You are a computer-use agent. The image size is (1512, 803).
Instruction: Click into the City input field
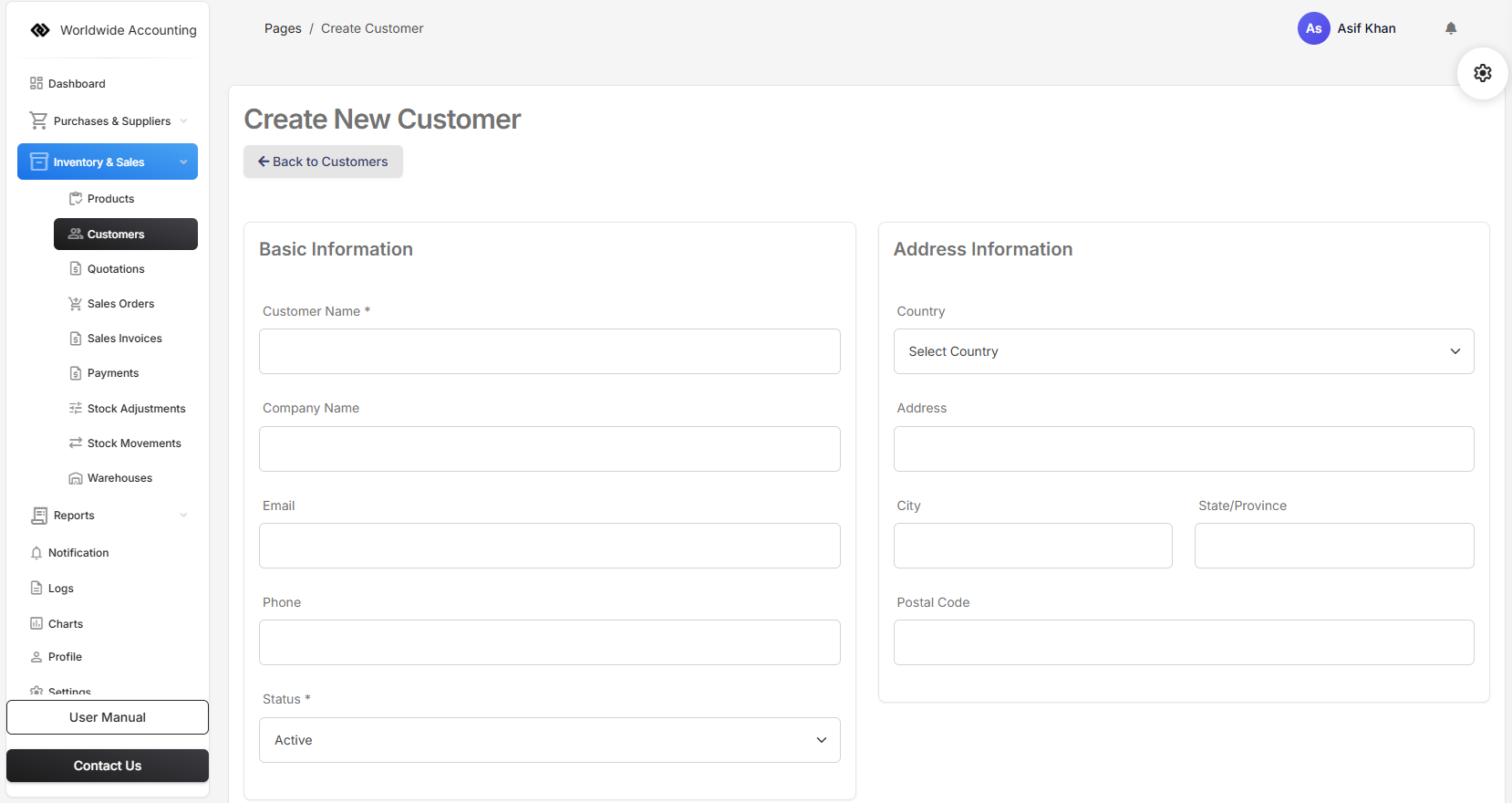(x=1033, y=546)
